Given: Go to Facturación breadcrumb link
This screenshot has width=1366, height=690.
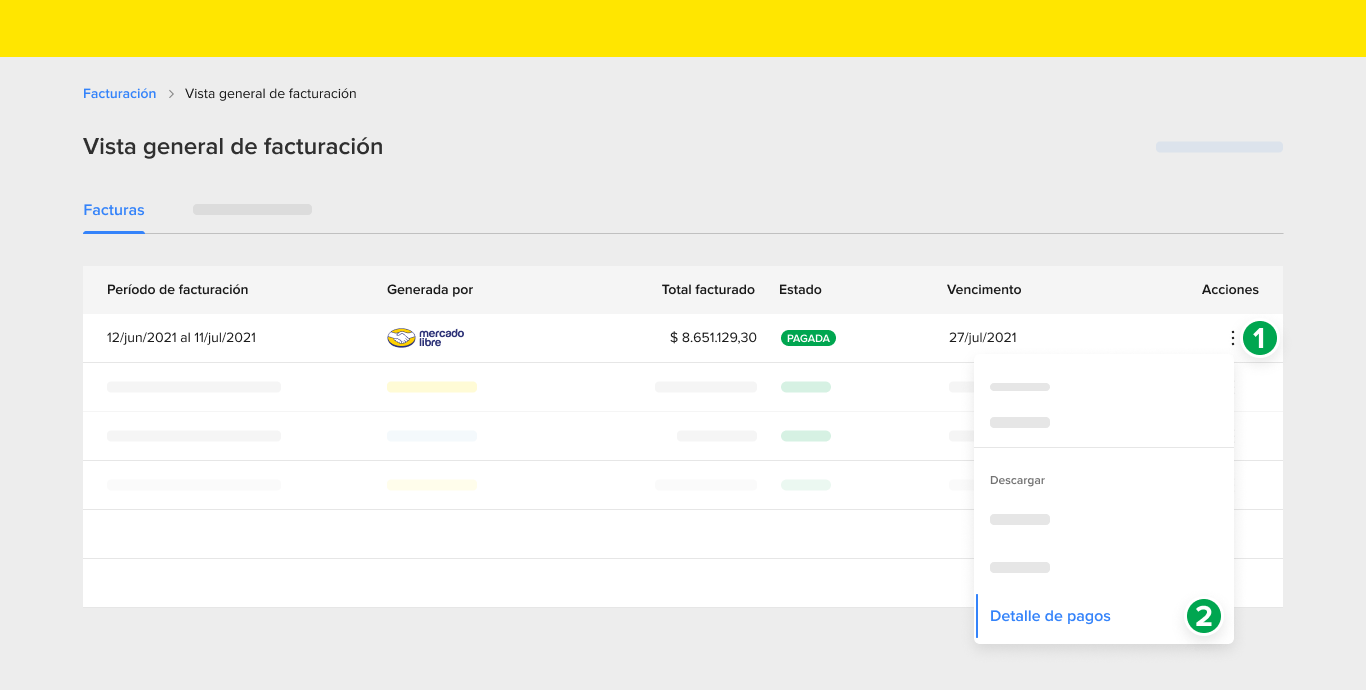Looking at the screenshot, I should (x=120, y=94).
